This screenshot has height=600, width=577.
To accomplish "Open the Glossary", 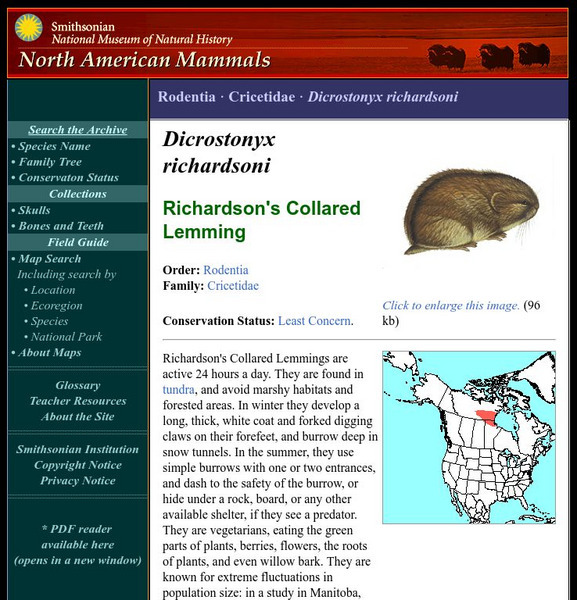I will (78, 385).
